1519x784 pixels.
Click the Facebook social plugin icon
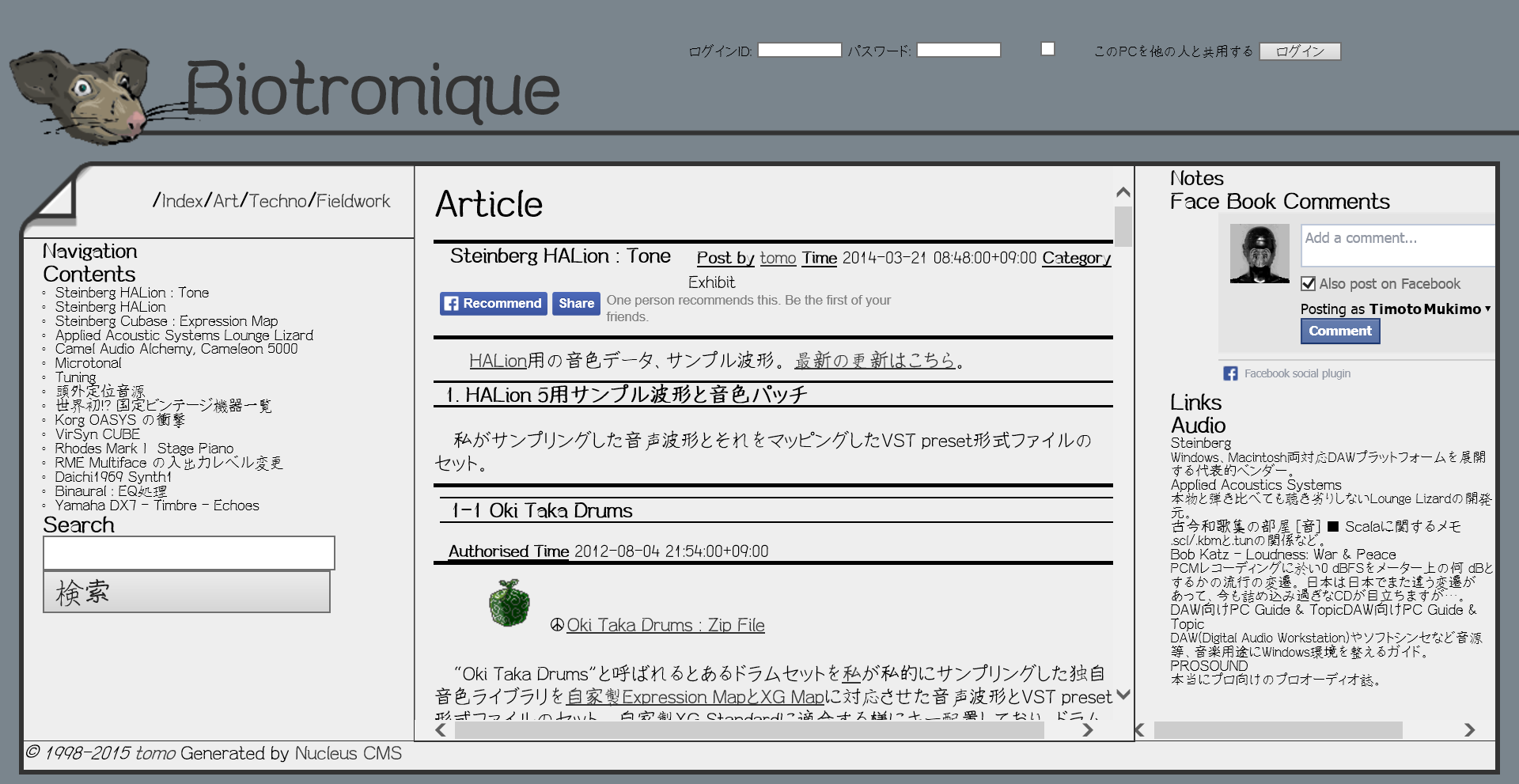click(1230, 373)
